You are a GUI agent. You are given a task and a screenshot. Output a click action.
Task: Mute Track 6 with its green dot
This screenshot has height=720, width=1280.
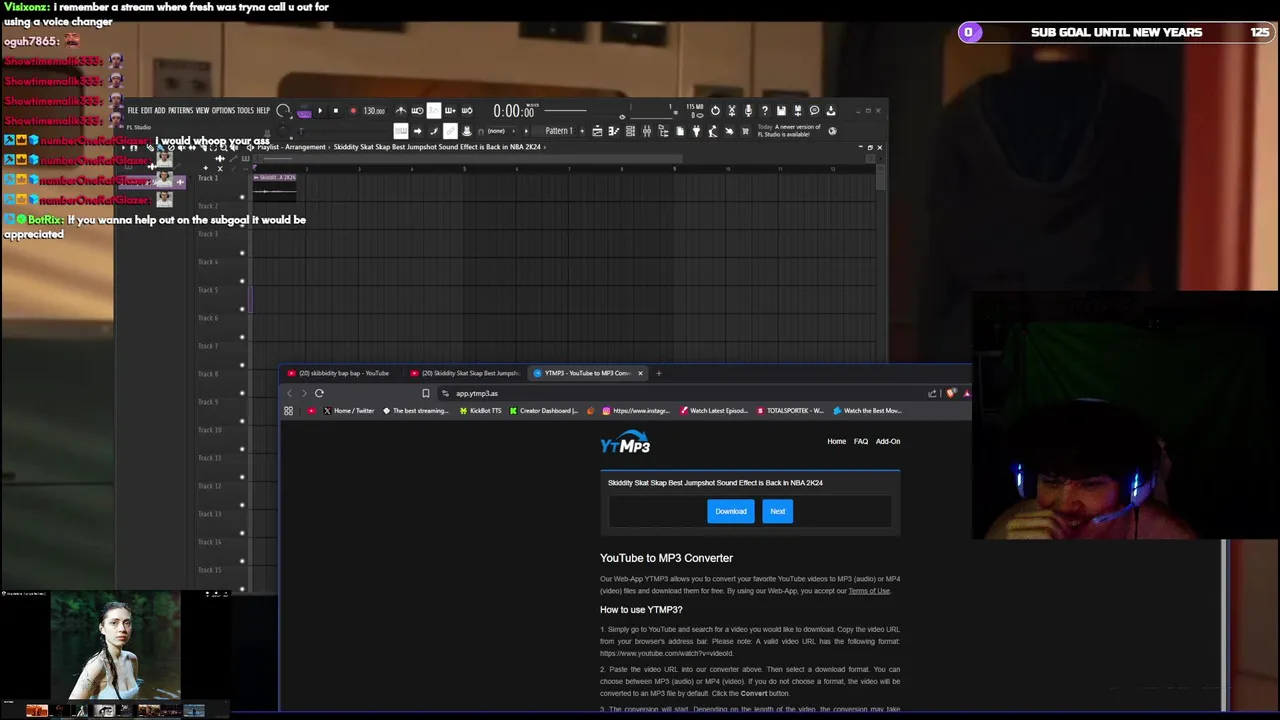pos(241,337)
